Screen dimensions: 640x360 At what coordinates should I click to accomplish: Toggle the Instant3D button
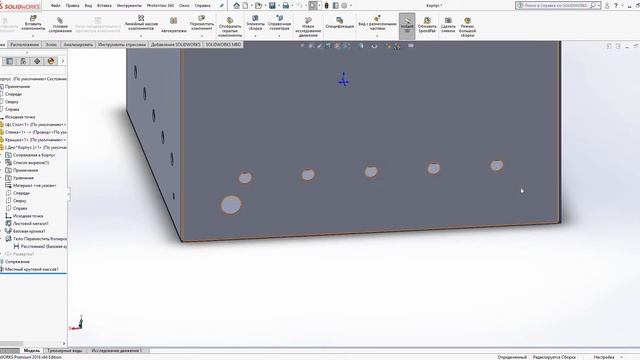coord(407,25)
